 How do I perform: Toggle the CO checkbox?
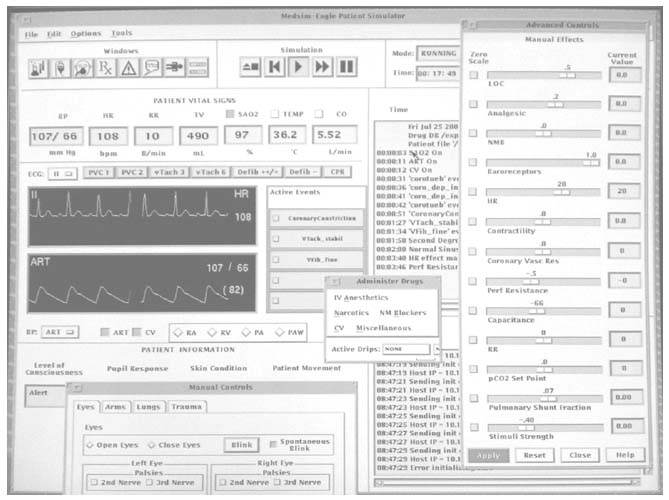tap(318, 114)
